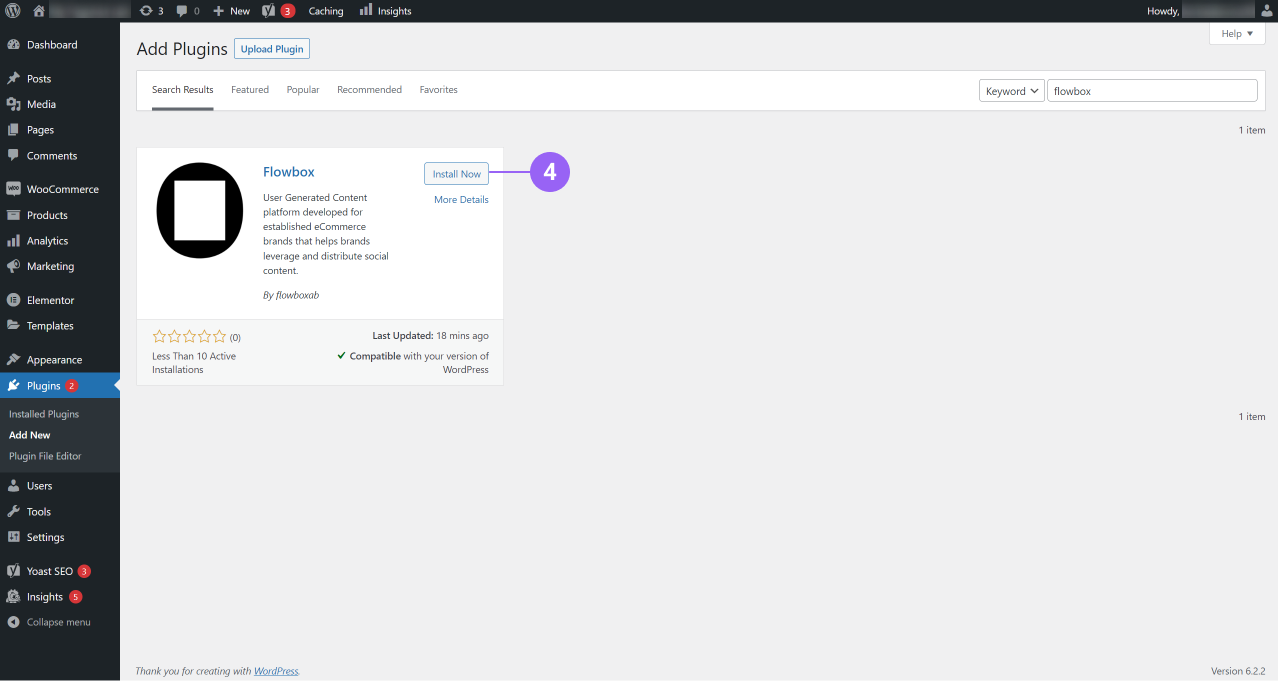Click the 'Version 6.2.2' footer text
The width and height of the screenshot is (1278, 681).
coord(1238,671)
